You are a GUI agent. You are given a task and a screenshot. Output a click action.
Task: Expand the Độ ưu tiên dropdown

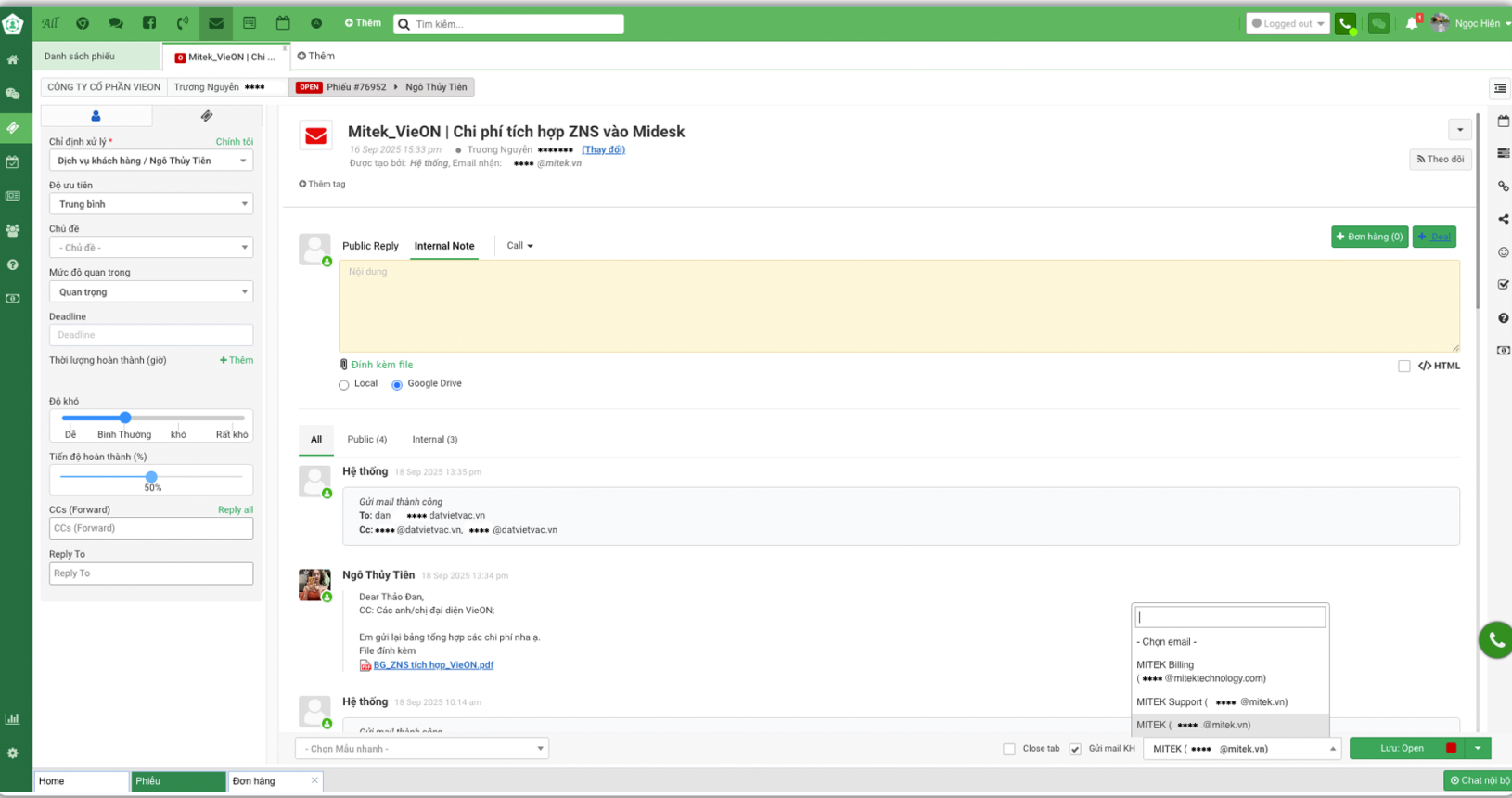[151, 204]
